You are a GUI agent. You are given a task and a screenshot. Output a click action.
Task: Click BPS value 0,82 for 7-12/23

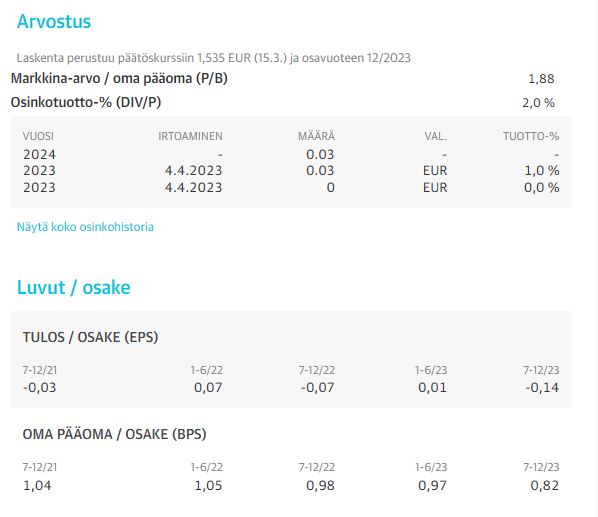click(545, 485)
